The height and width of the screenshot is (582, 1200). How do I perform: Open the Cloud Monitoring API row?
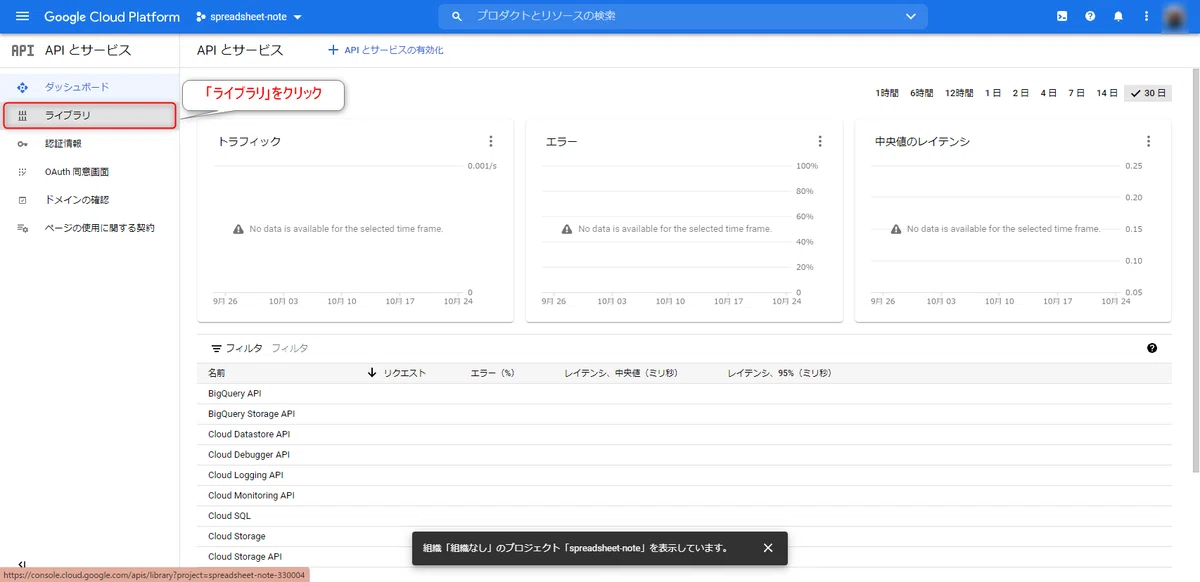point(684,496)
